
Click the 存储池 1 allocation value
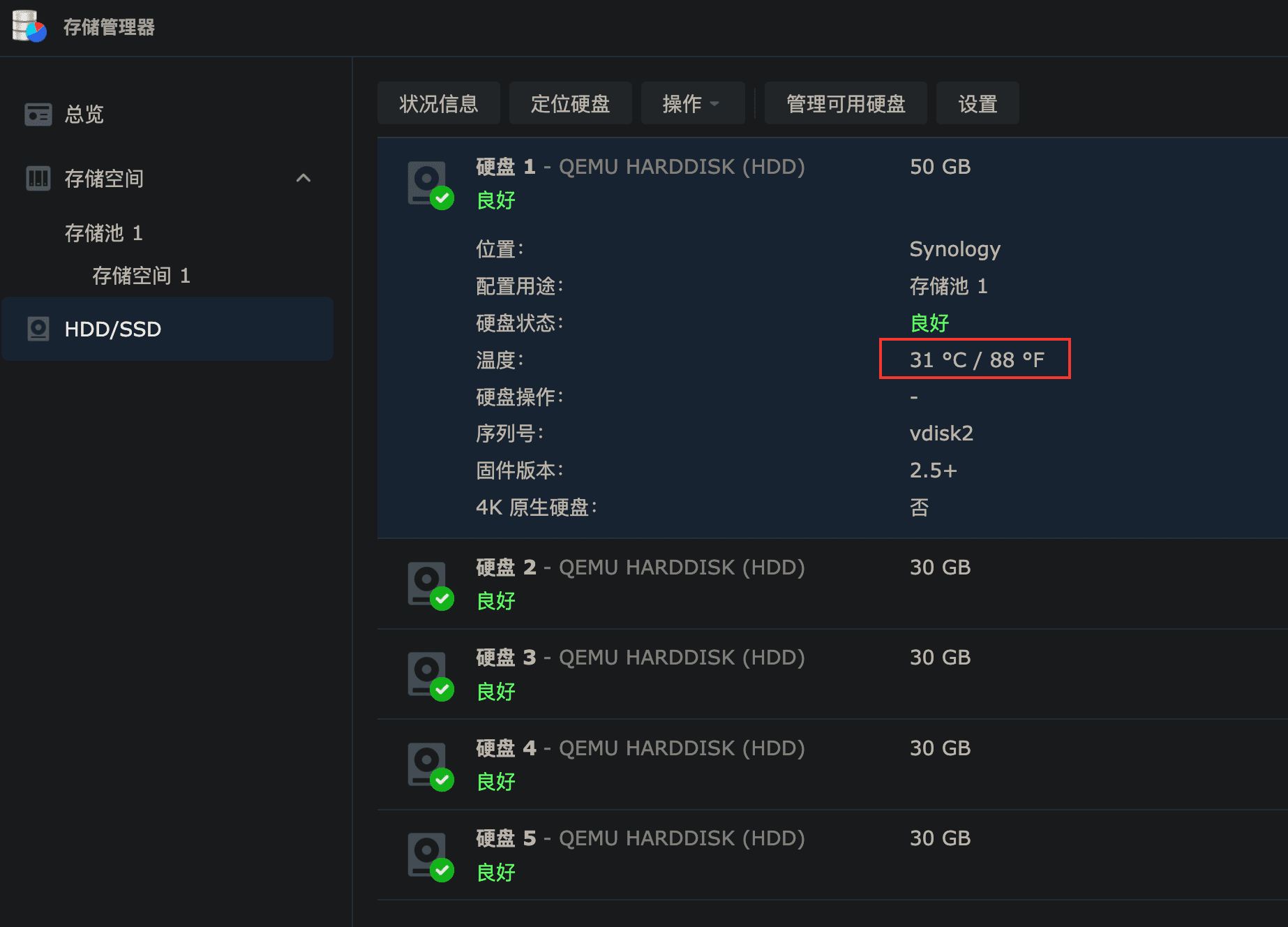click(x=948, y=286)
